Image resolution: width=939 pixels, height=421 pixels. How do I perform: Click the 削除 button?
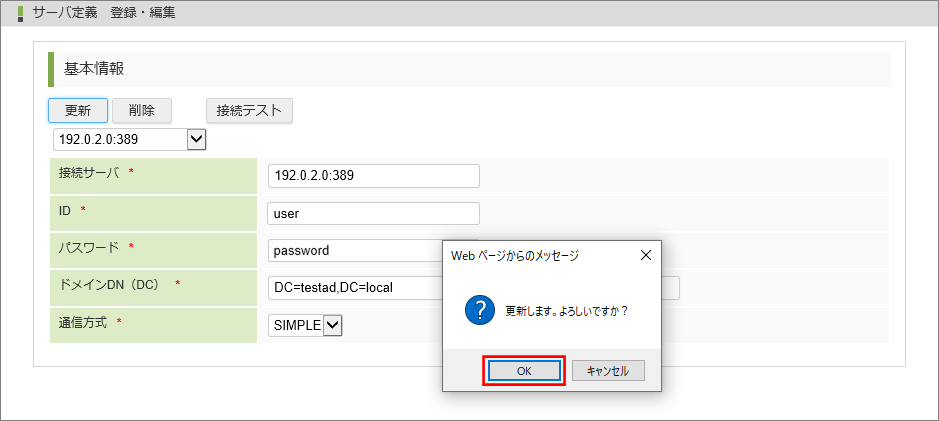click(x=142, y=110)
